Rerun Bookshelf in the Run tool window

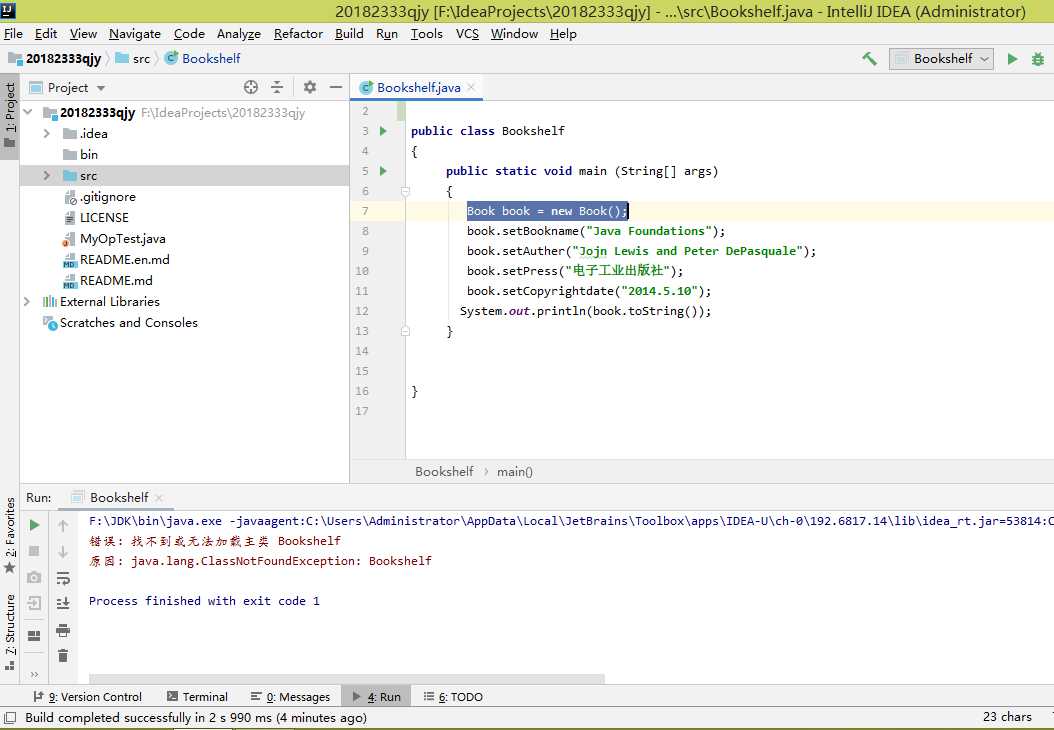coord(34,526)
